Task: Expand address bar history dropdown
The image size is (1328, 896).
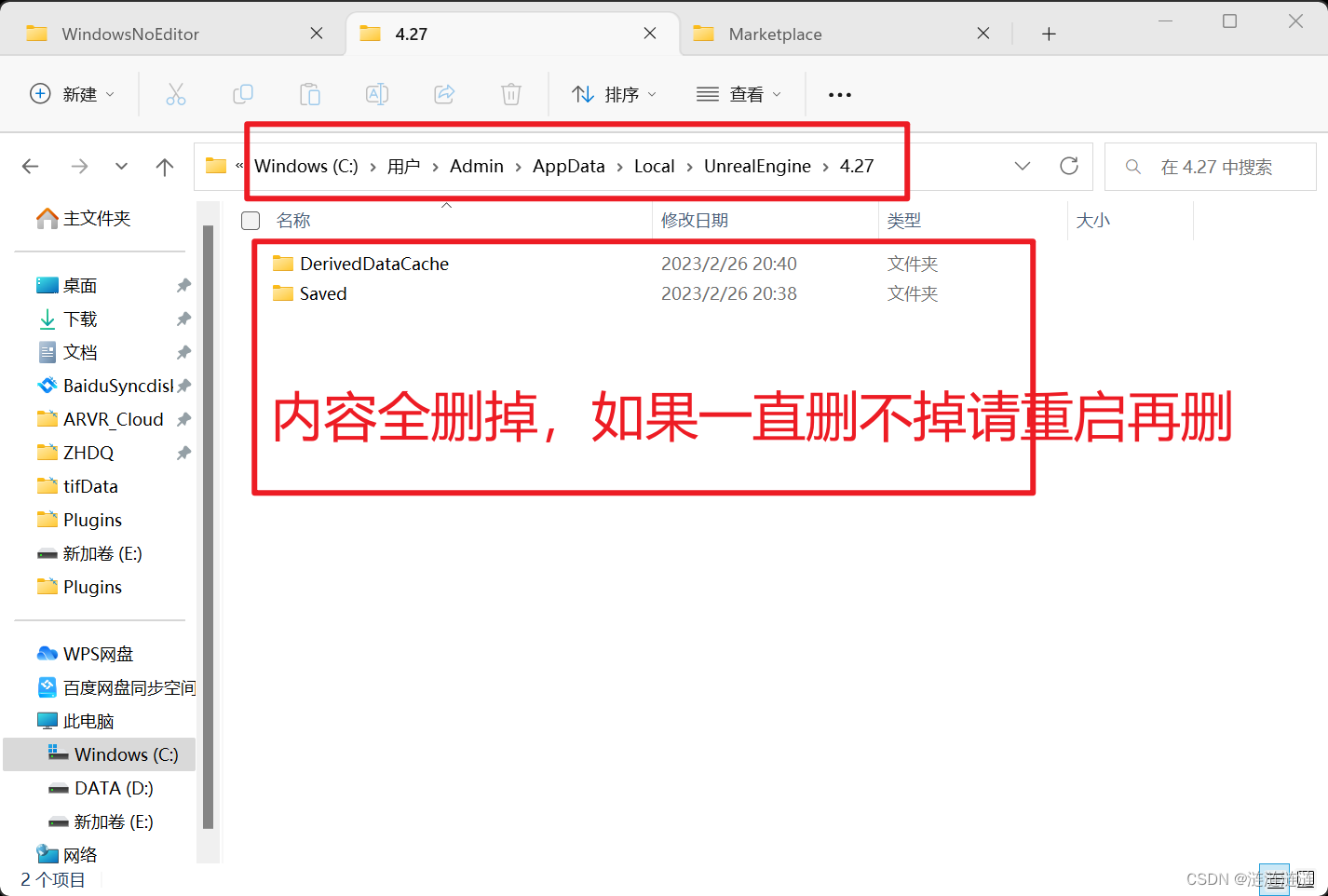Action: tap(1023, 166)
